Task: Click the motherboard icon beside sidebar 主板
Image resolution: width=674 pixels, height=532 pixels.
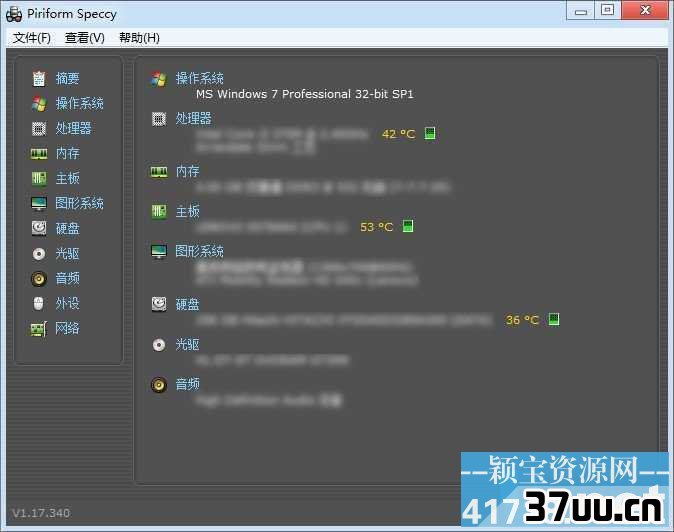Action: point(39,178)
